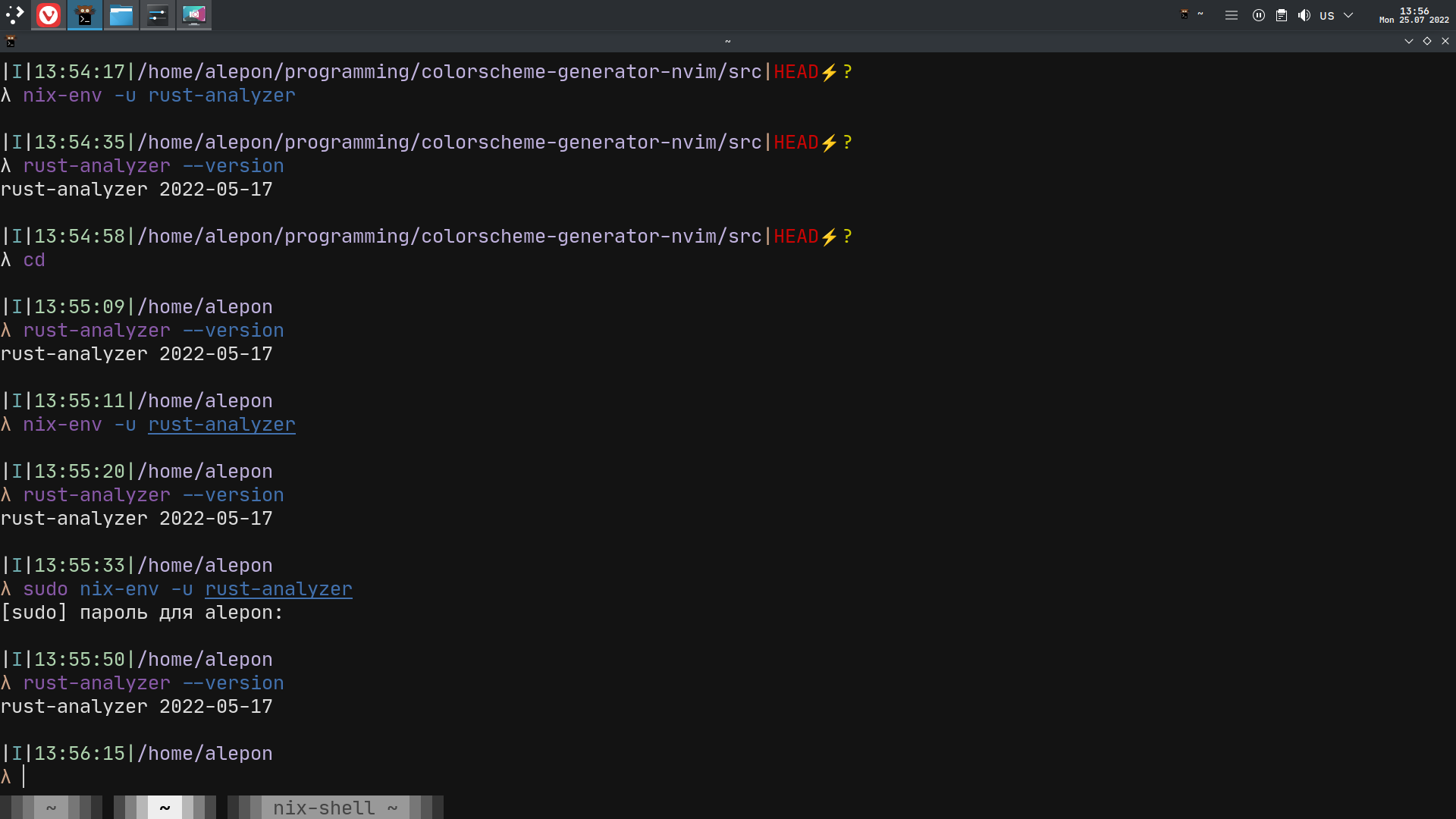
Task: Open the Dolphin file manager icon
Action: click(x=121, y=15)
